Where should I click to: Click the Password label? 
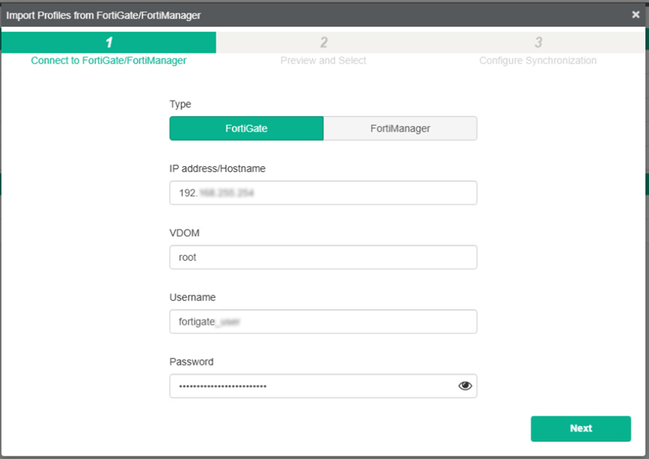[x=191, y=362]
